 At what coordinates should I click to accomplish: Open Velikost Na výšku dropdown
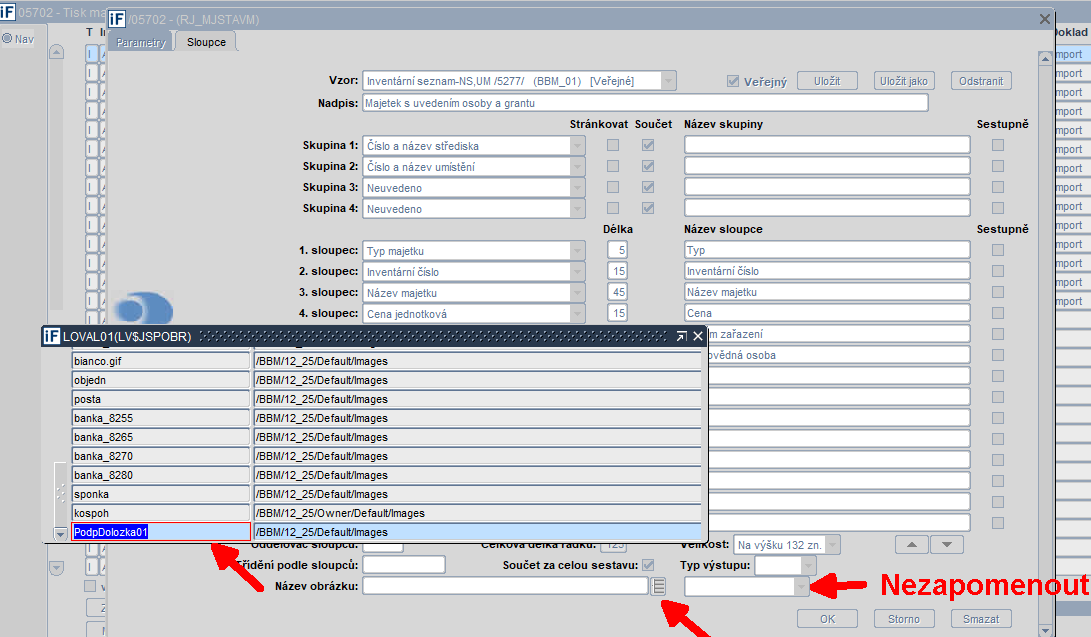click(833, 545)
